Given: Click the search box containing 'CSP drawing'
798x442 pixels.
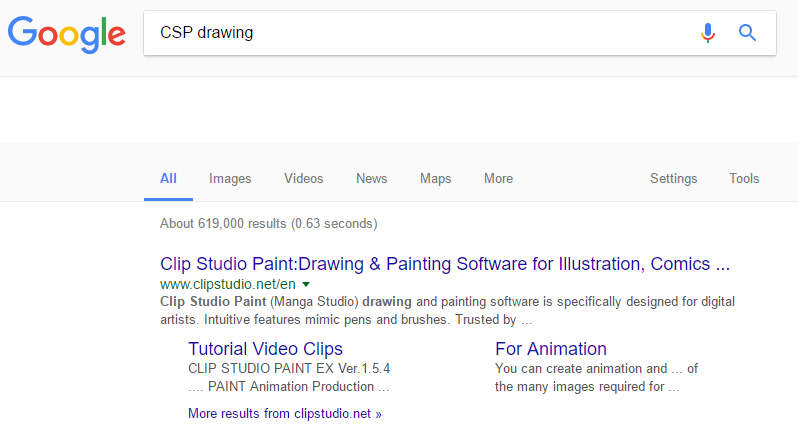Looking at the screenshot, I should point(420,33).
